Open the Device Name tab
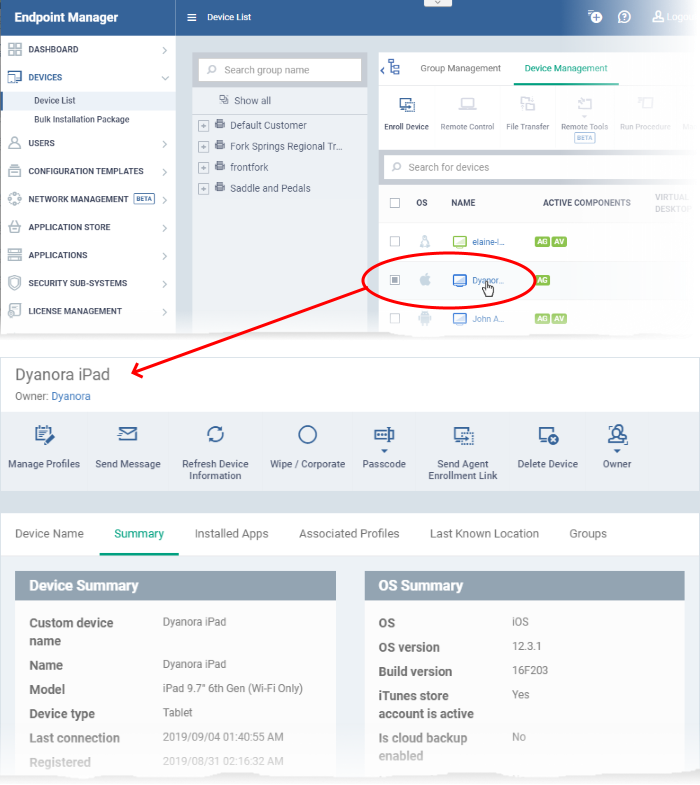700x785 pixels. [x=50, y=534]
